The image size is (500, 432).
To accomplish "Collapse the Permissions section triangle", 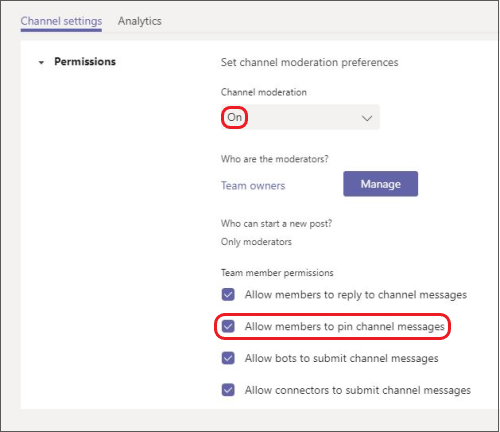I will point(41,62).
